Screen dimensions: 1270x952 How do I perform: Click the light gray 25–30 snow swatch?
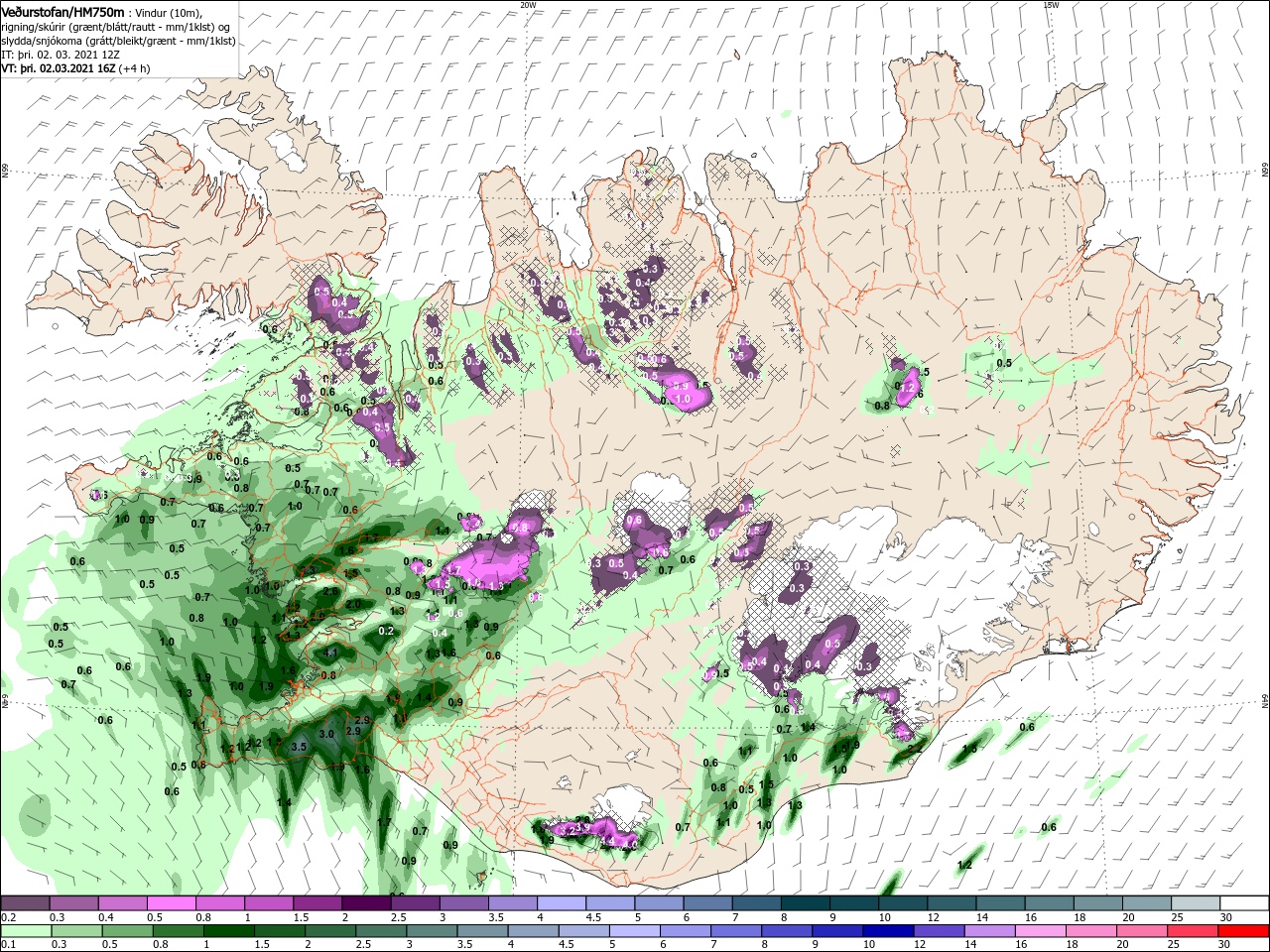[1196, 902]
